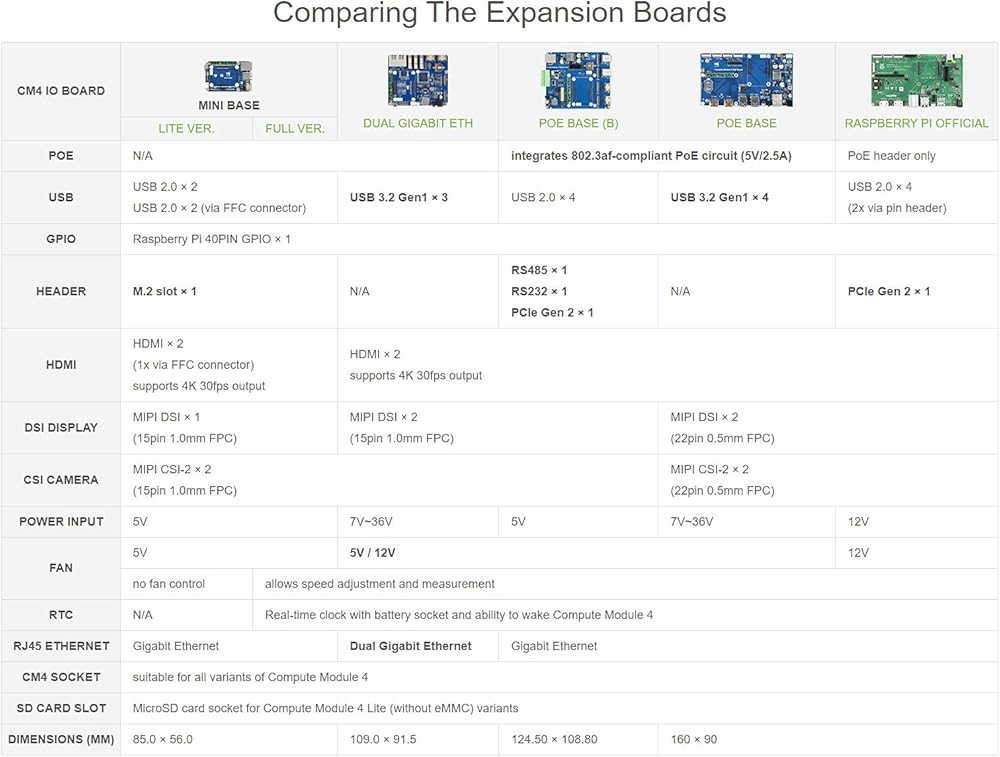Select the LITE VER. label
The width and height of the screenshot is (1000, 757).
point(186,128)
